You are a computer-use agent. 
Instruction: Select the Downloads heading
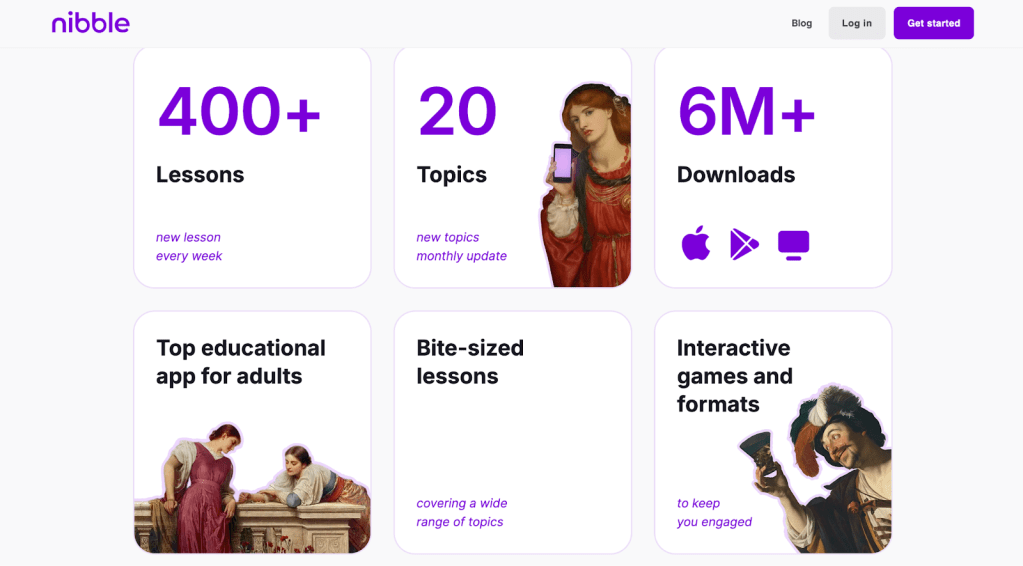pos(736,174)
